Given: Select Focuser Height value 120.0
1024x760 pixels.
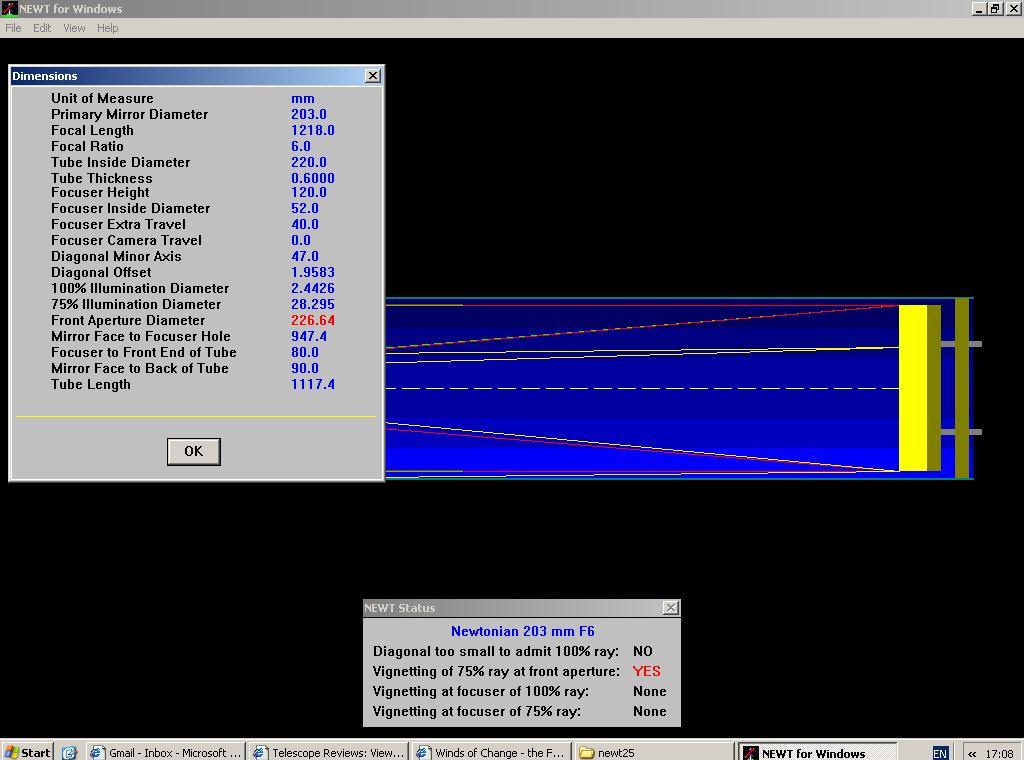Looking at the screenshot, I should (x=309, y=192).
